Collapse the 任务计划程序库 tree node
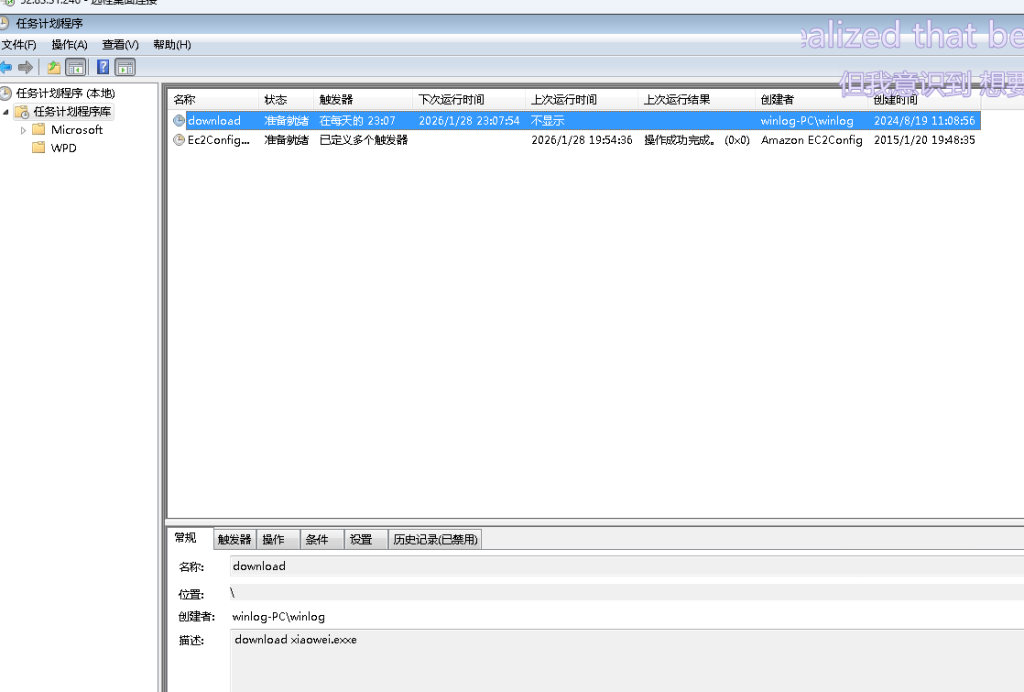The image size is (1024, 692). [x=6, y=112]
